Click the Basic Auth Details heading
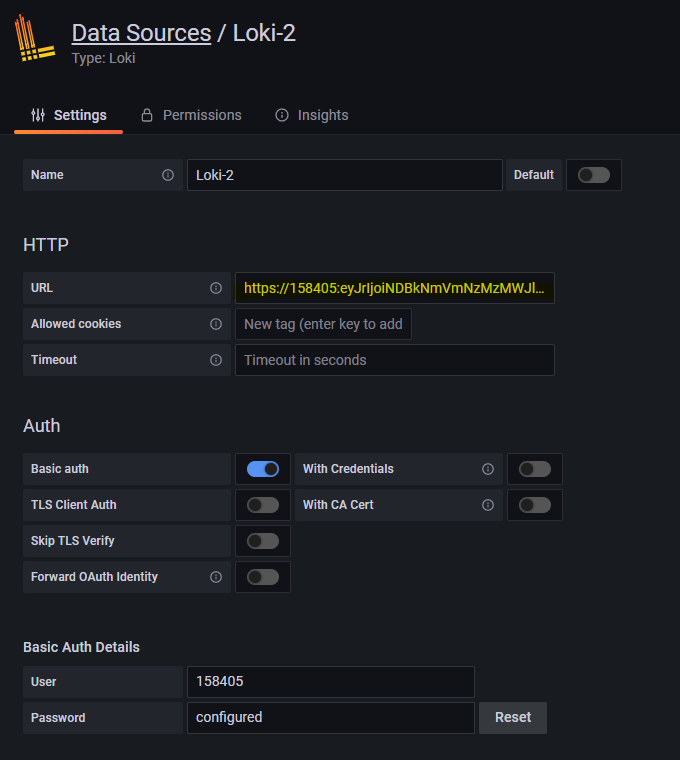 pyautogui.click(x=81, y=647)
